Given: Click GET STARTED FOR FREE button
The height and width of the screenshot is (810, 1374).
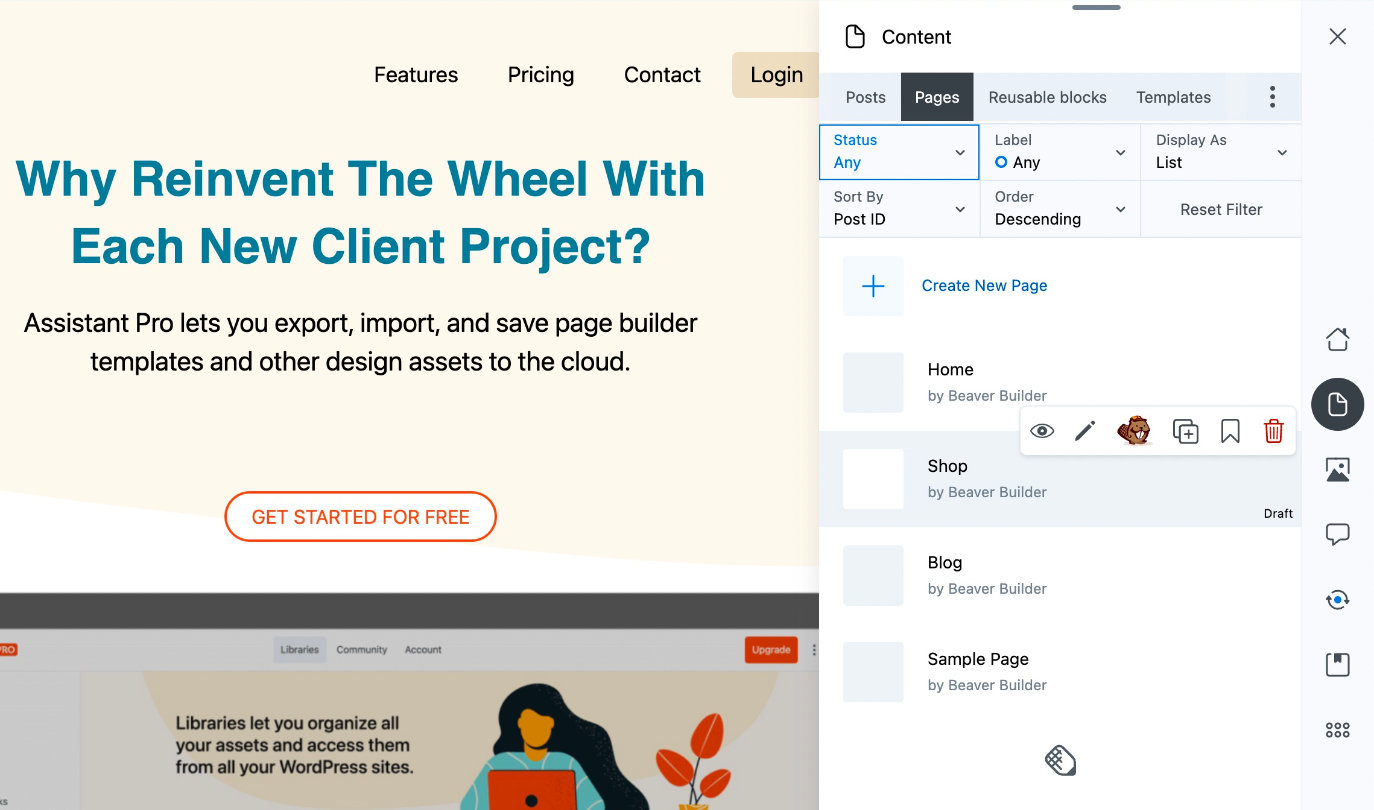Looking at the screenshot, I should click(360, 516).
